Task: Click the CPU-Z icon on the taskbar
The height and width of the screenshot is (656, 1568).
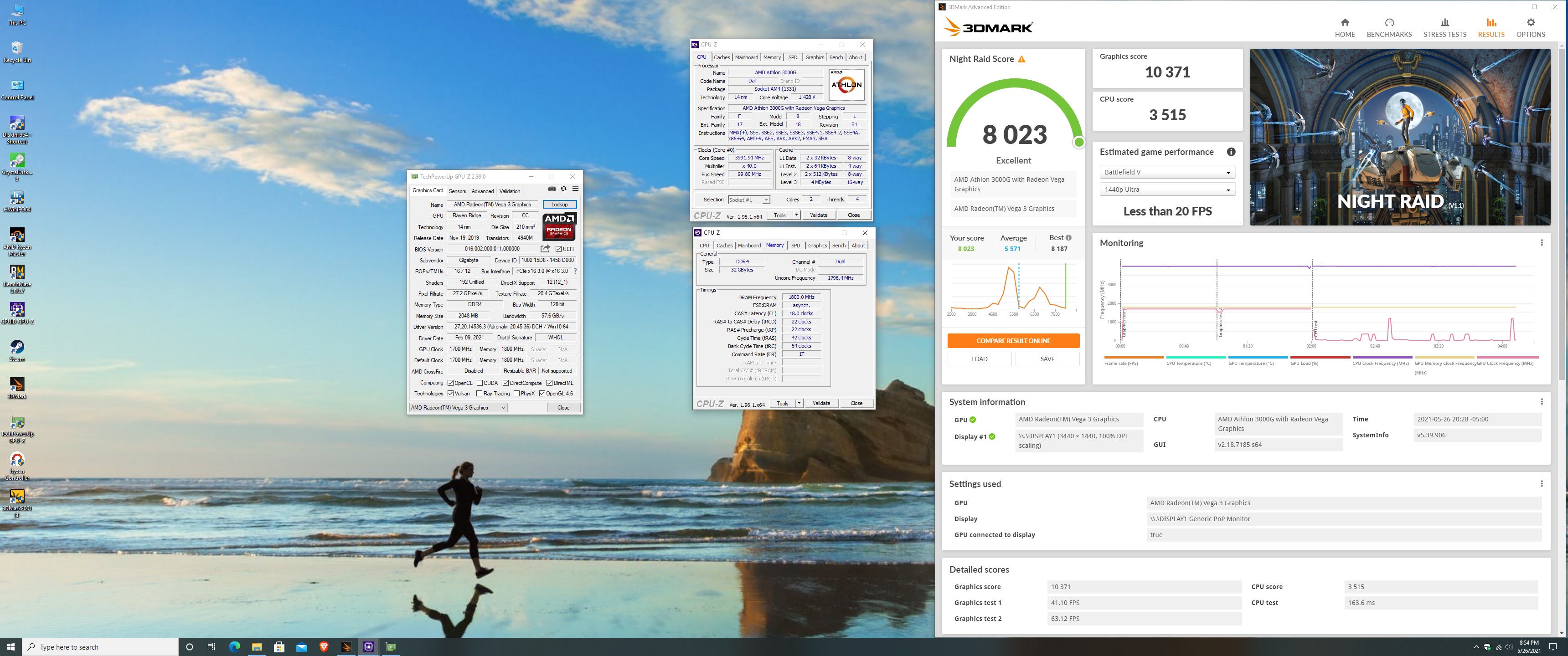Action: point(368,647)
